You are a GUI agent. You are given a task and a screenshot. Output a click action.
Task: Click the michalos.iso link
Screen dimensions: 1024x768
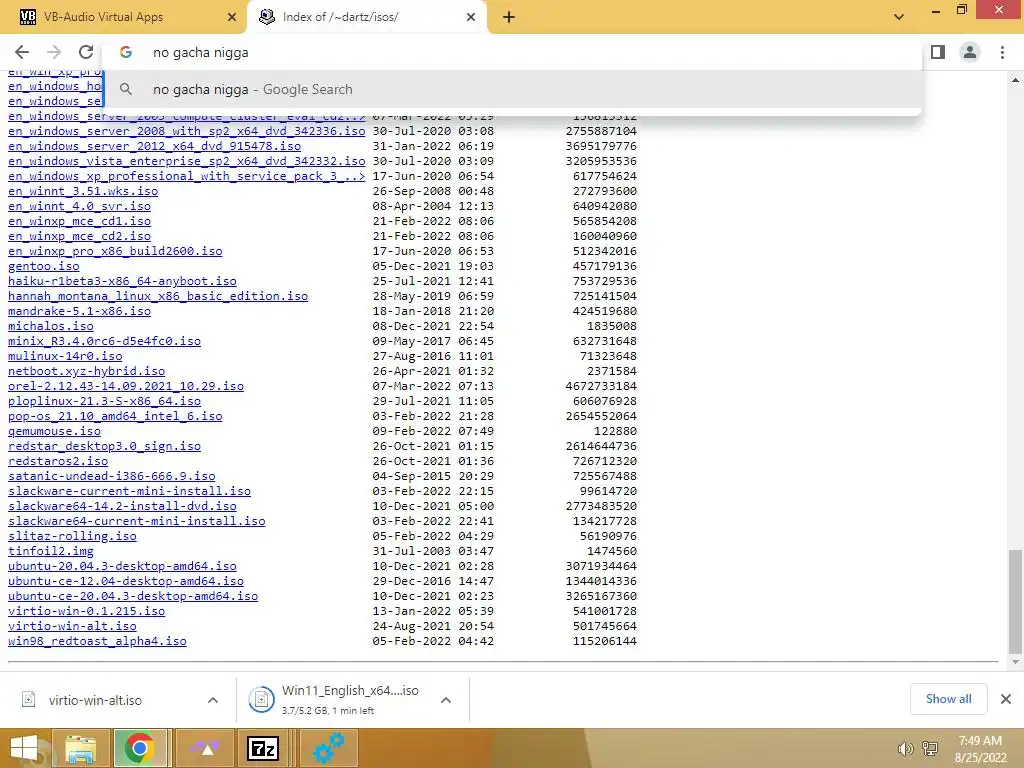click(x=51, y=327)
